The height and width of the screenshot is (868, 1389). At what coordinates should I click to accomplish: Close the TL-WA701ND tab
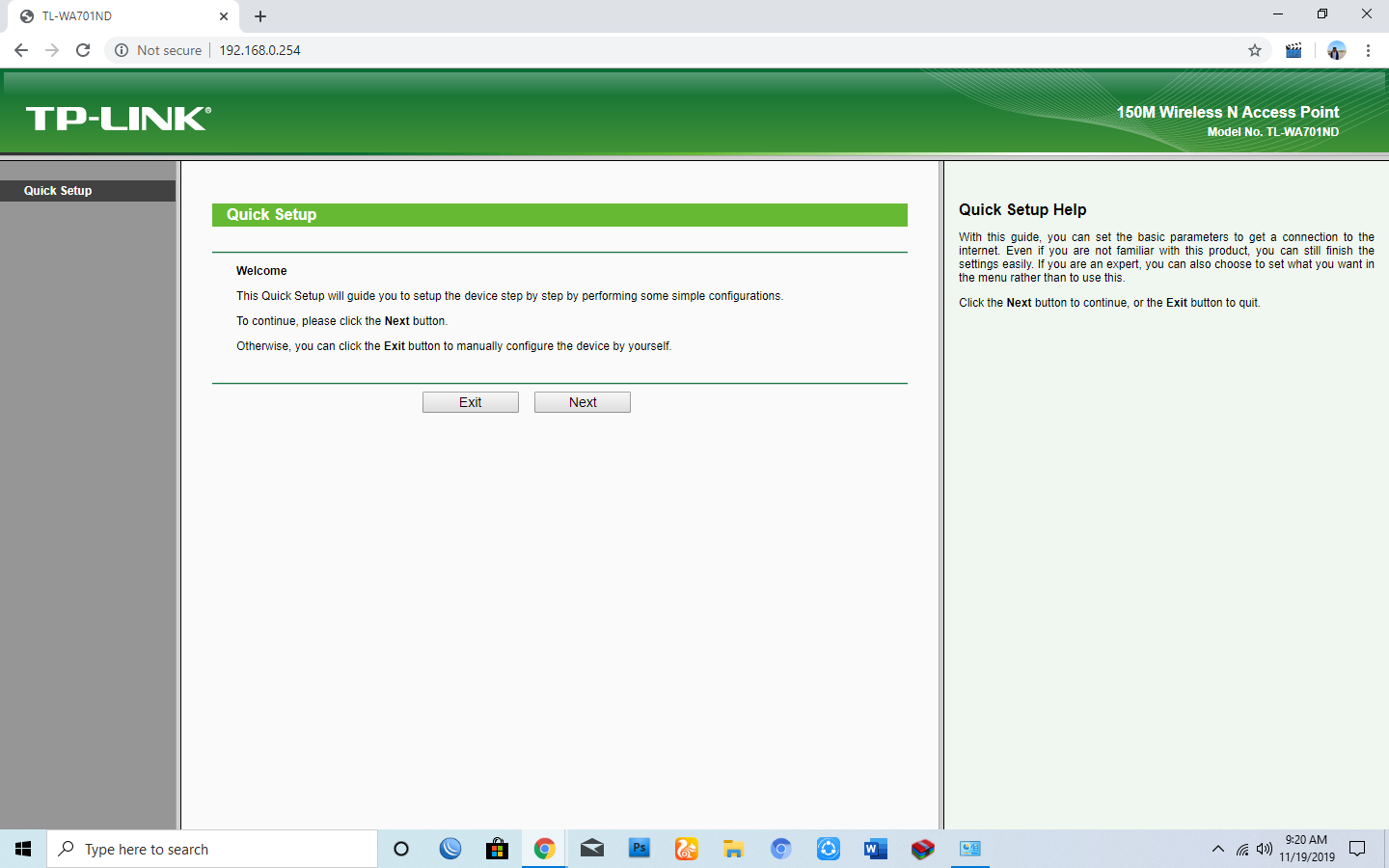(x=224, y=16)
